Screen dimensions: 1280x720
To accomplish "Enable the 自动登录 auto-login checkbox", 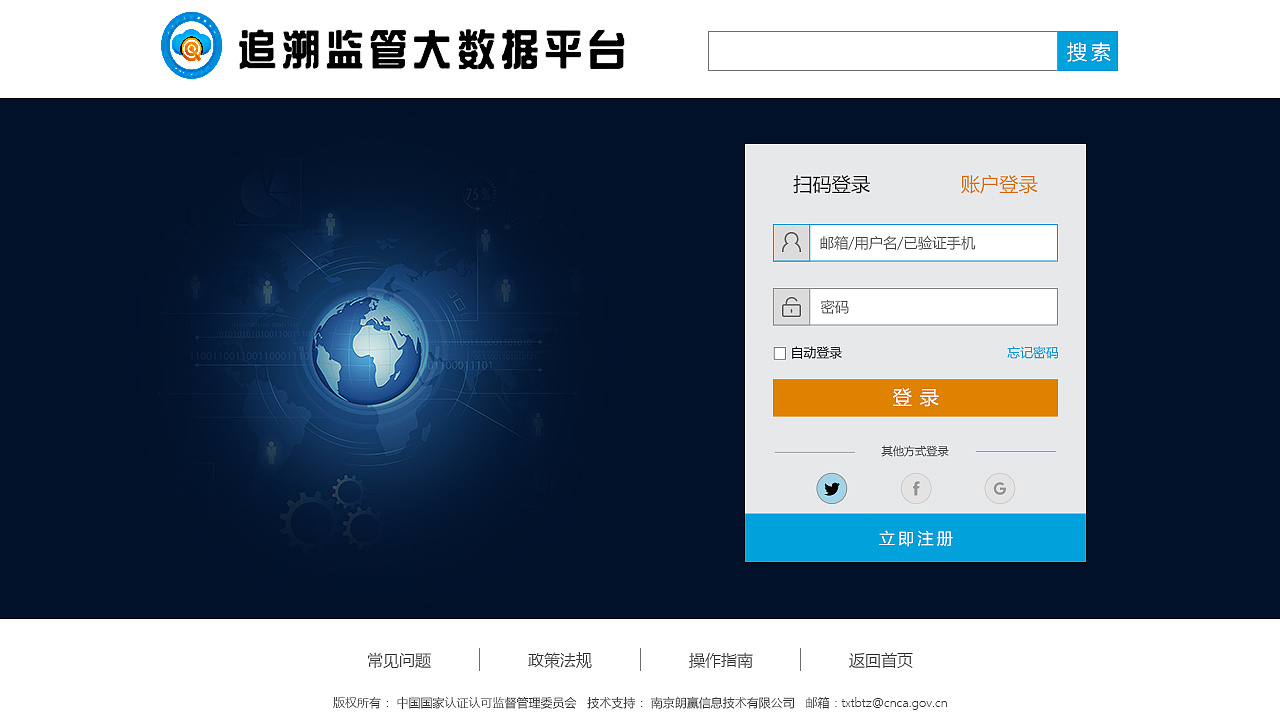I will pos(779,353).
